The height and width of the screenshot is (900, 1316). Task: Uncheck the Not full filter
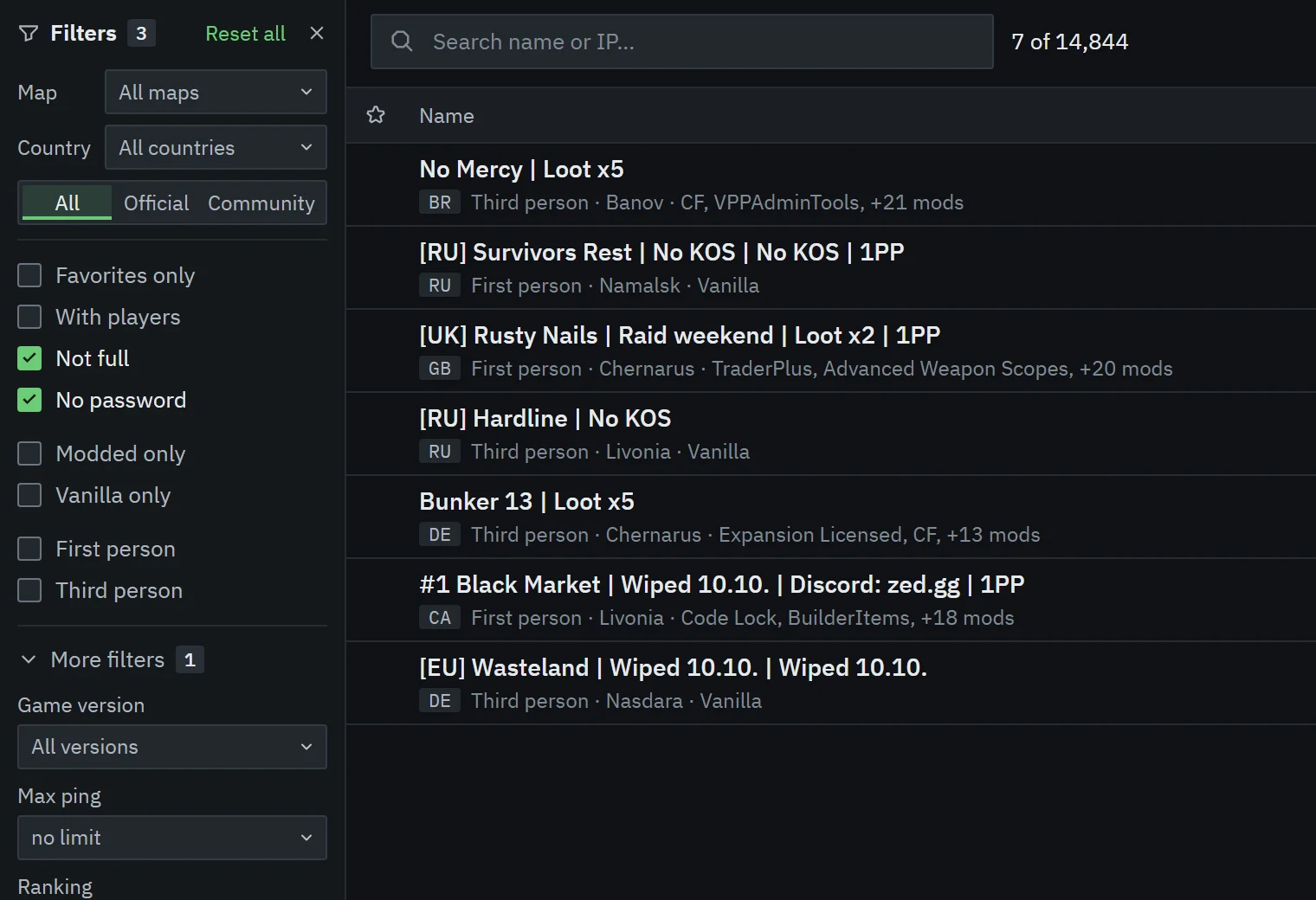coord(29,358)
